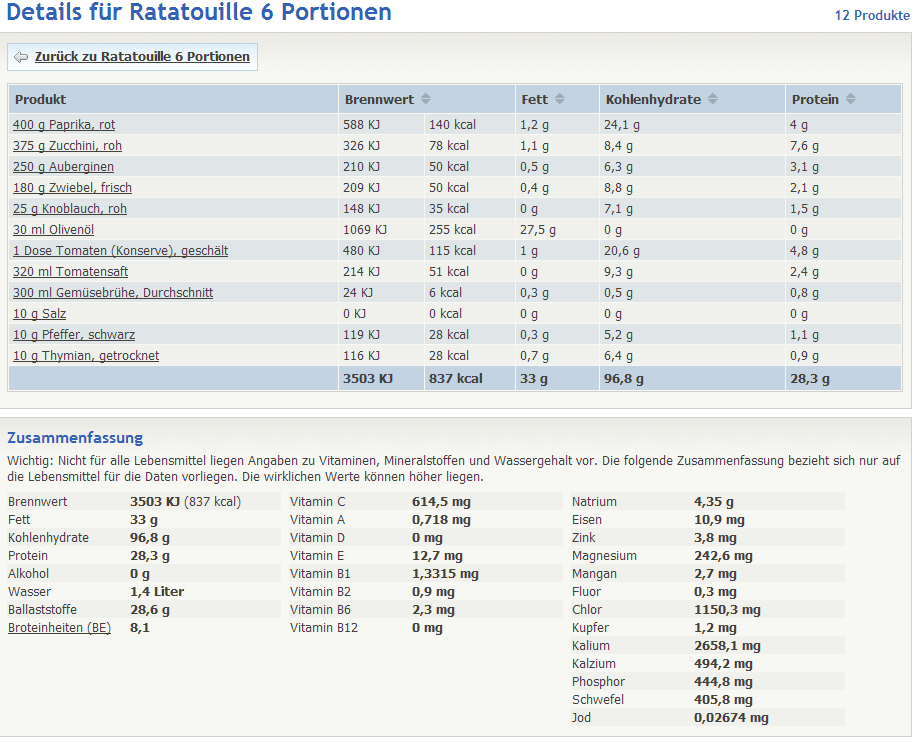
Task: Open the 375 g Zucchini, roh entry
Action: pos(67,146)
